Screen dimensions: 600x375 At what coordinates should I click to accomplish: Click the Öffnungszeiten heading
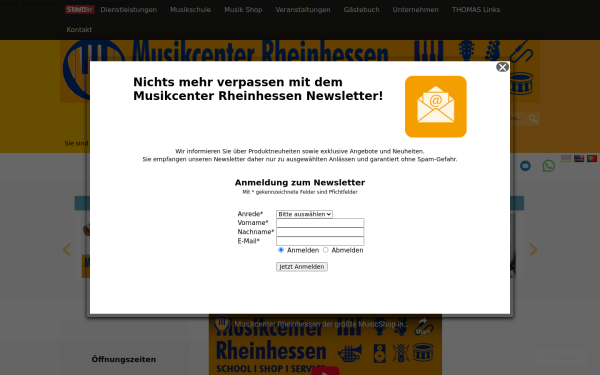click(x=124, y=359)
